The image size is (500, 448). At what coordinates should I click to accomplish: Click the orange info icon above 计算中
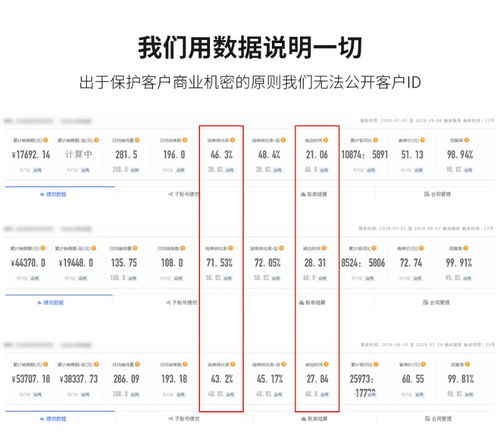click(96, 140)
